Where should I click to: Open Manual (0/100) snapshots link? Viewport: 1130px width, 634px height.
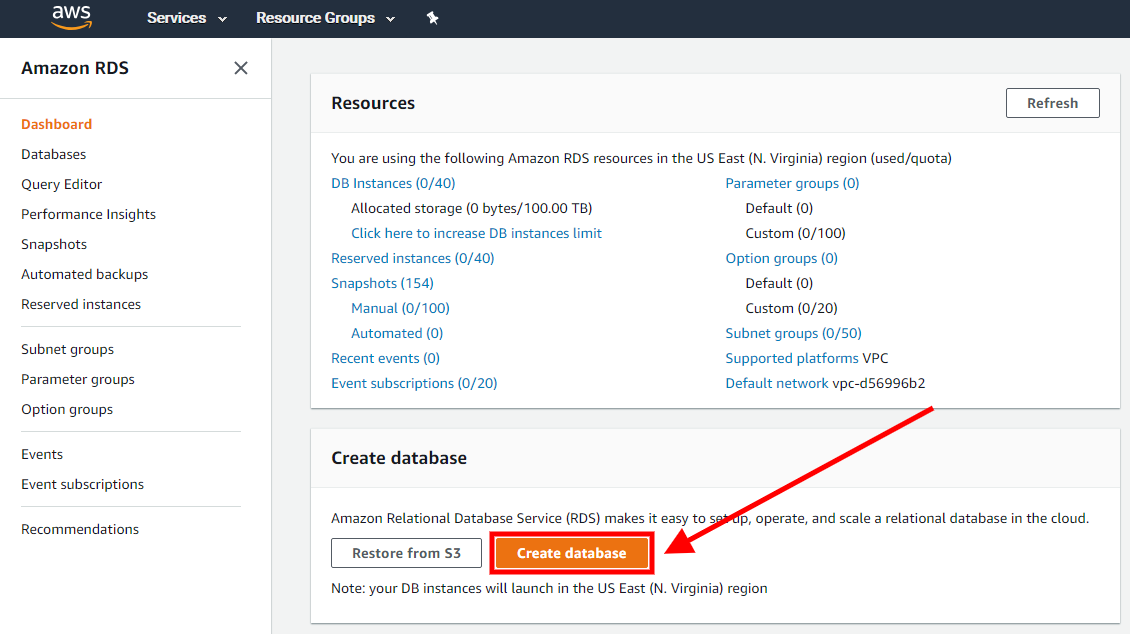tap(400, 308)
